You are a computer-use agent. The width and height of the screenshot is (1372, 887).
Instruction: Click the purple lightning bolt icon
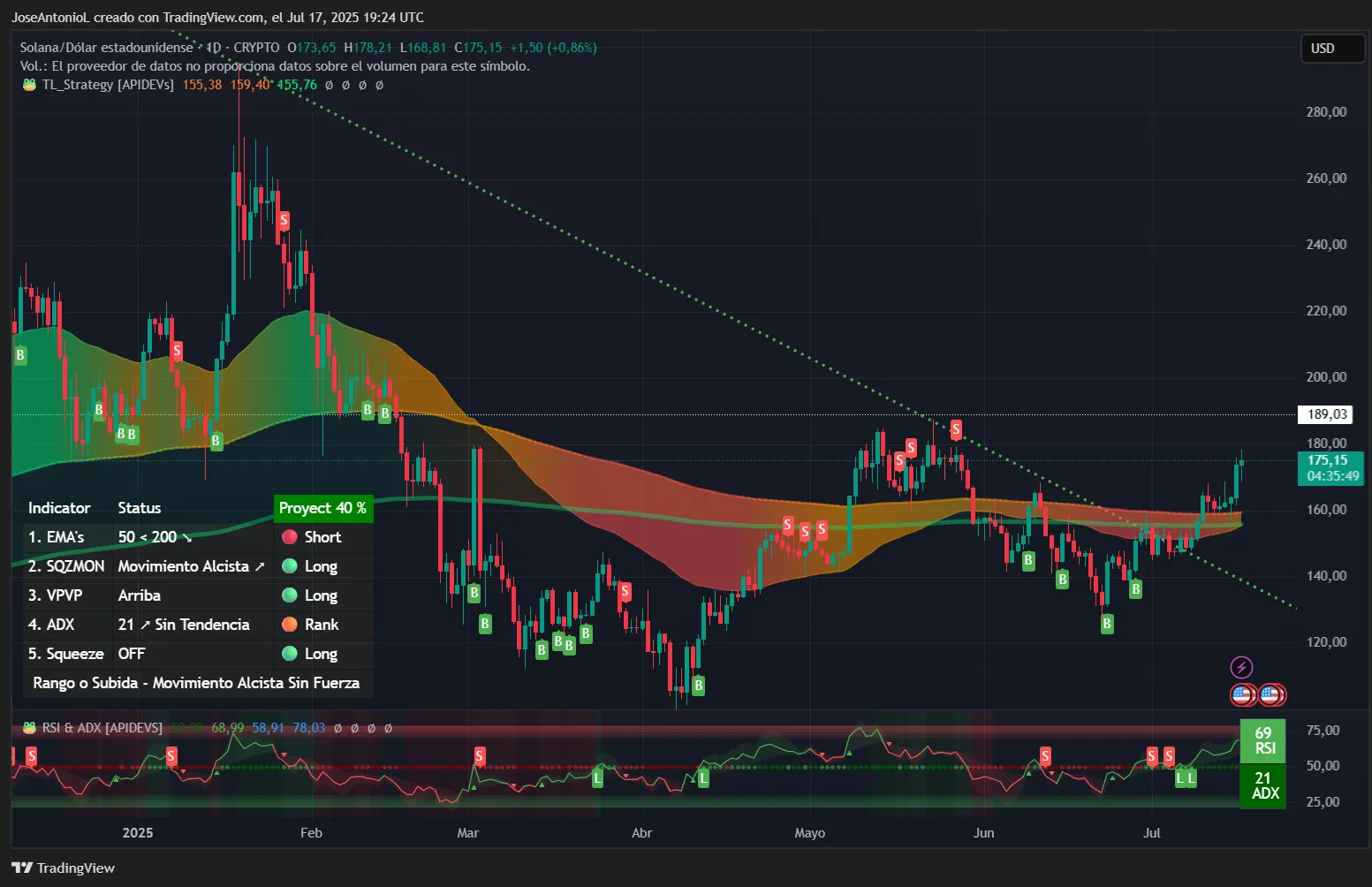pyautogui.click(x=1241, y=667)
